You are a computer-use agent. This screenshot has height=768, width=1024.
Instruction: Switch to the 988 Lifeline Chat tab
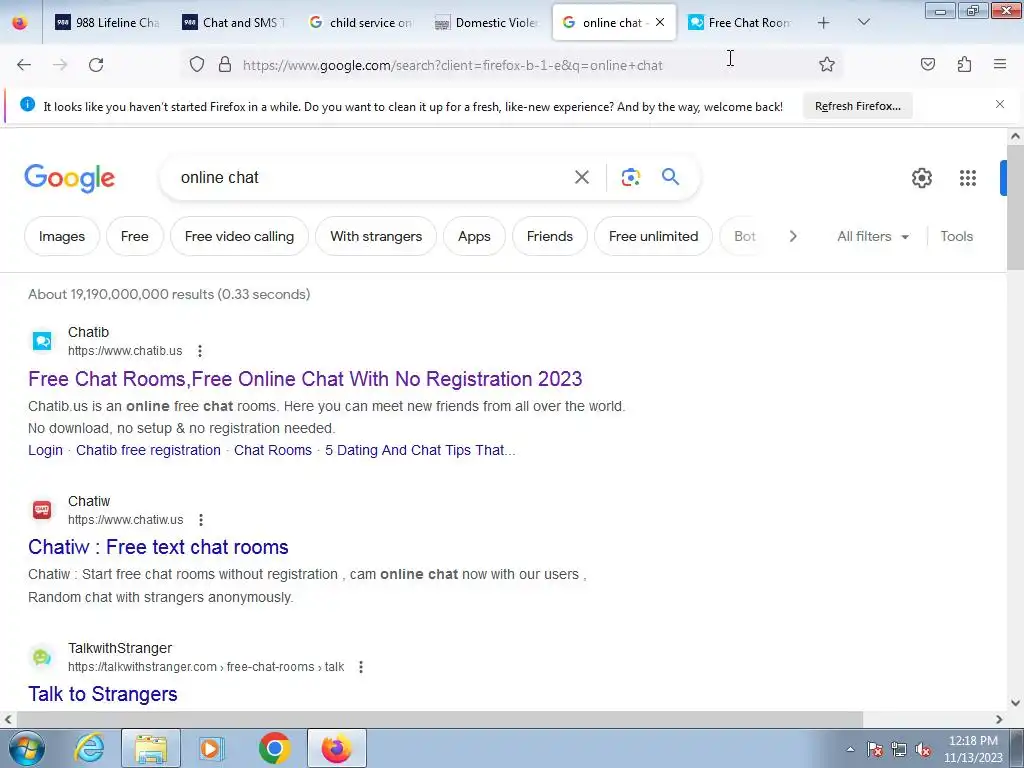coord(106,23)
